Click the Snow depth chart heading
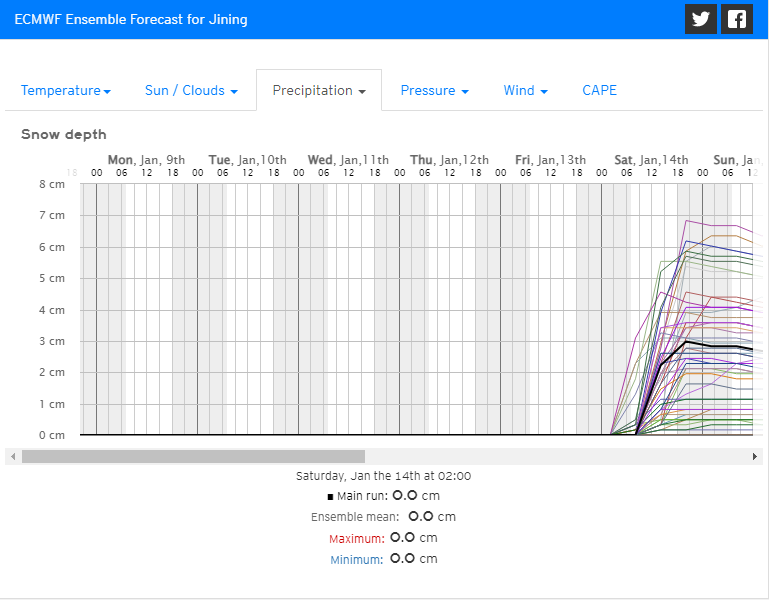The width and height of the screenshot is (769, 600). pyautogui.click(x=64, y=134)
